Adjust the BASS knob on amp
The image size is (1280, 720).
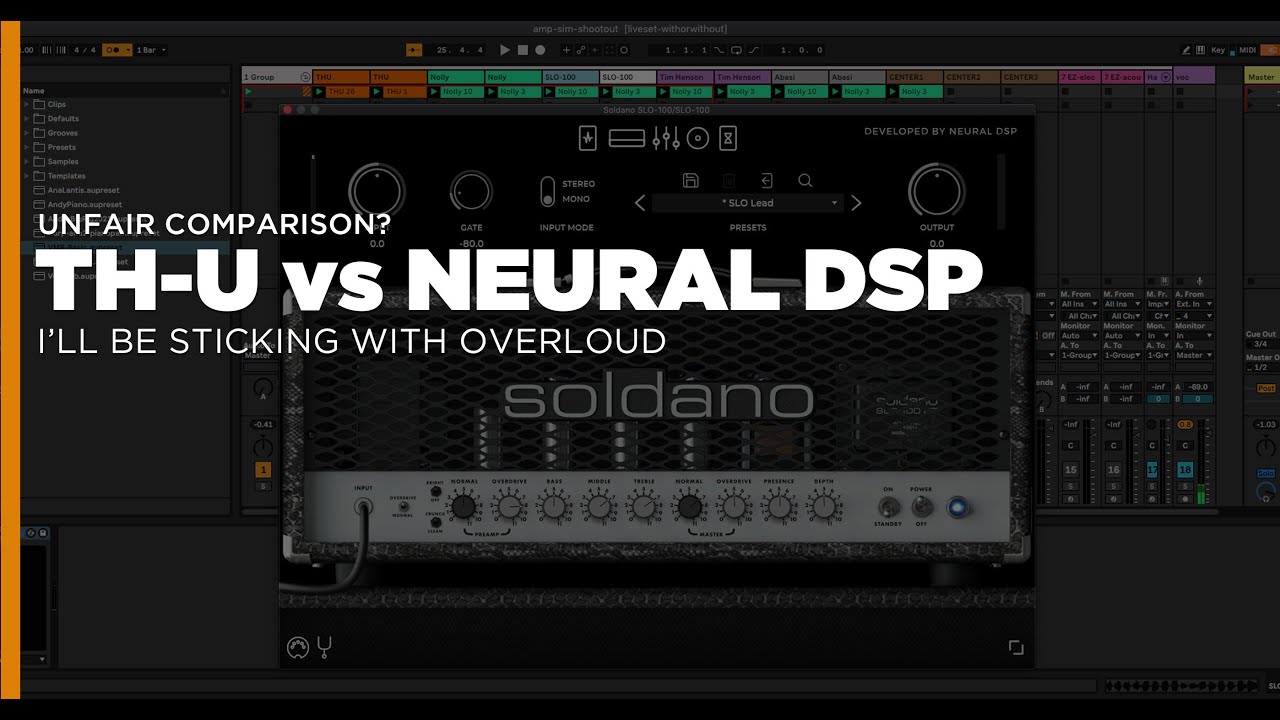coord(553,508)
